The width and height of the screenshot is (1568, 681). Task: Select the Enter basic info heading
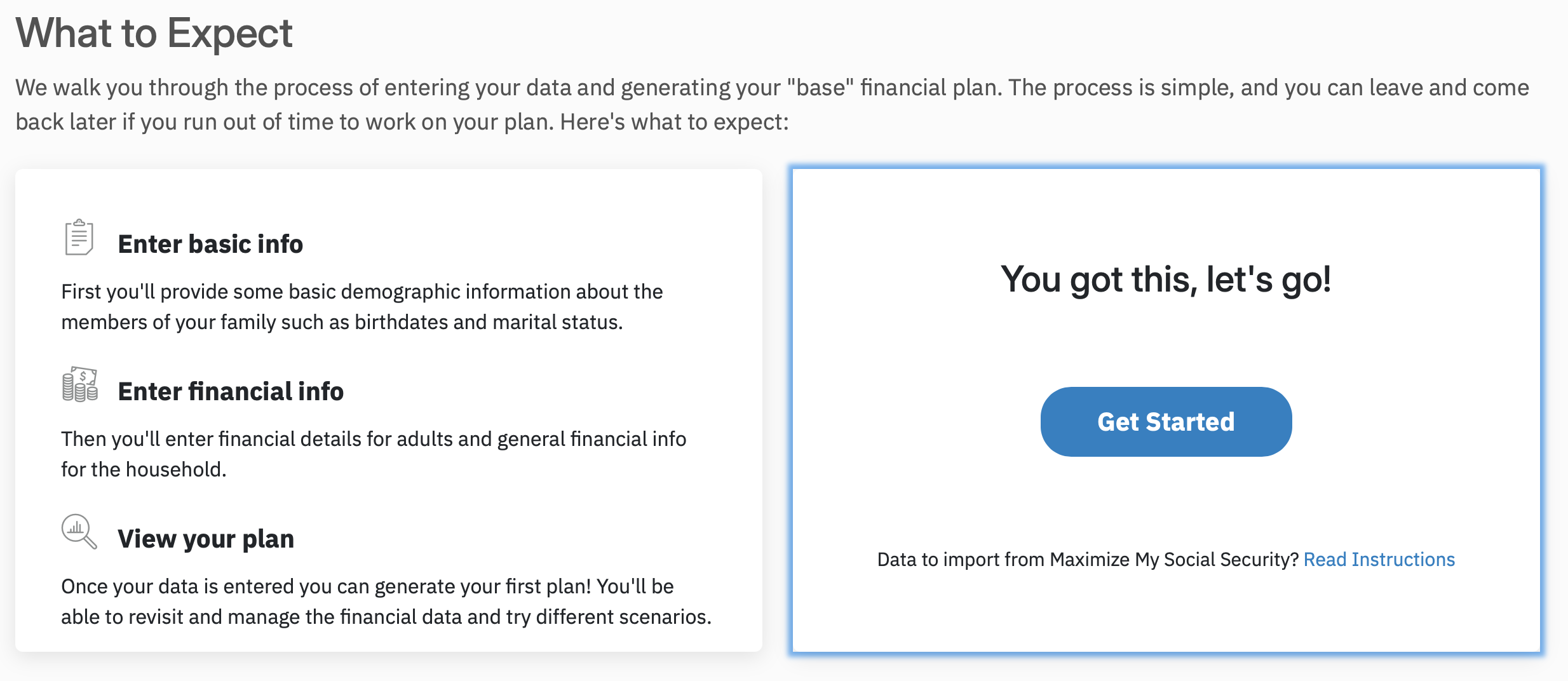pyautogui.click(x=210, y=244)
